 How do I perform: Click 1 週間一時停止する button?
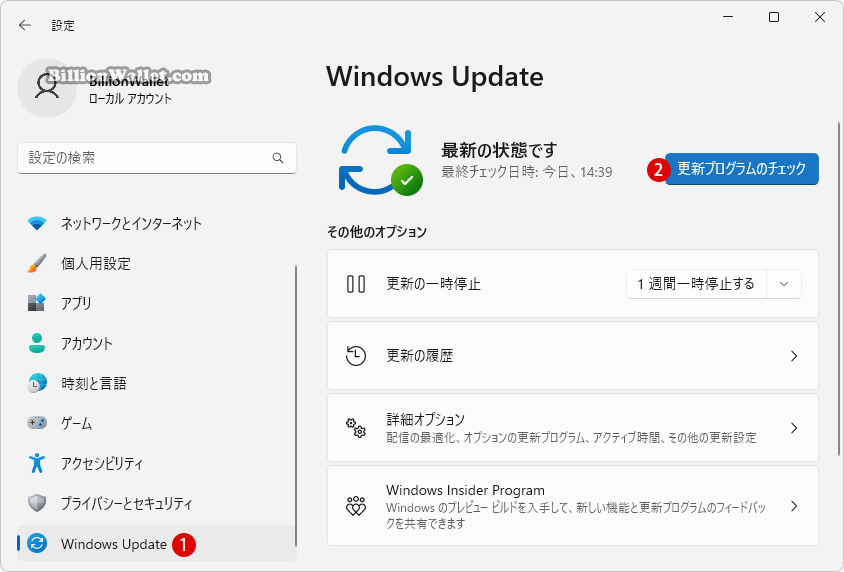(697, 284)
